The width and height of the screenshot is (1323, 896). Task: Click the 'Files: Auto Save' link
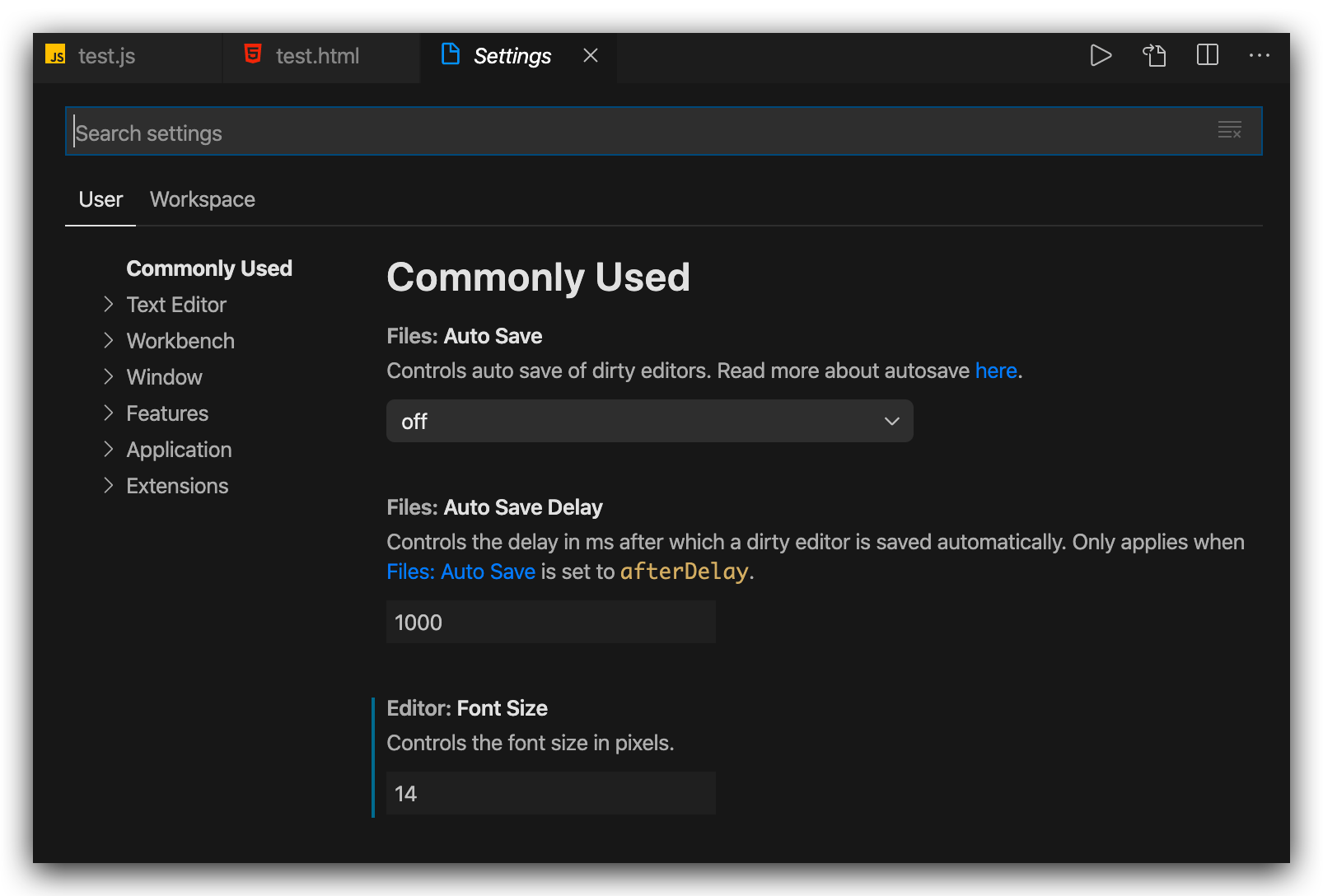(460, 572)
